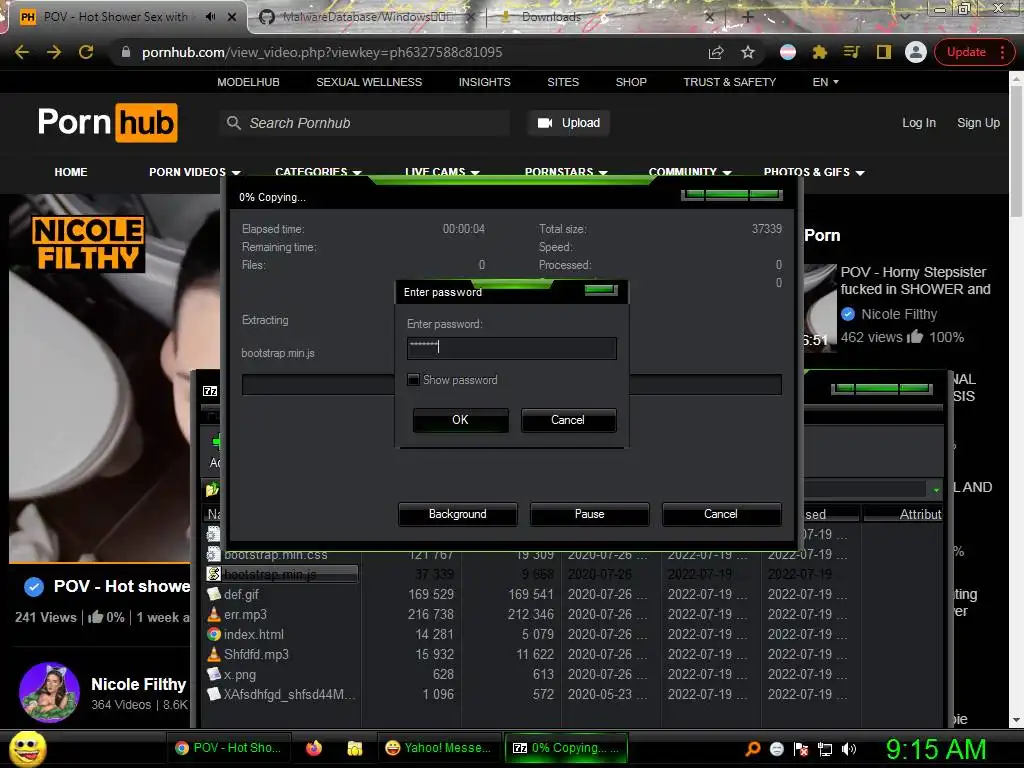Expand the CATEGORIES dropdown menu
The image size is (1024, 768).
(318, 172)
